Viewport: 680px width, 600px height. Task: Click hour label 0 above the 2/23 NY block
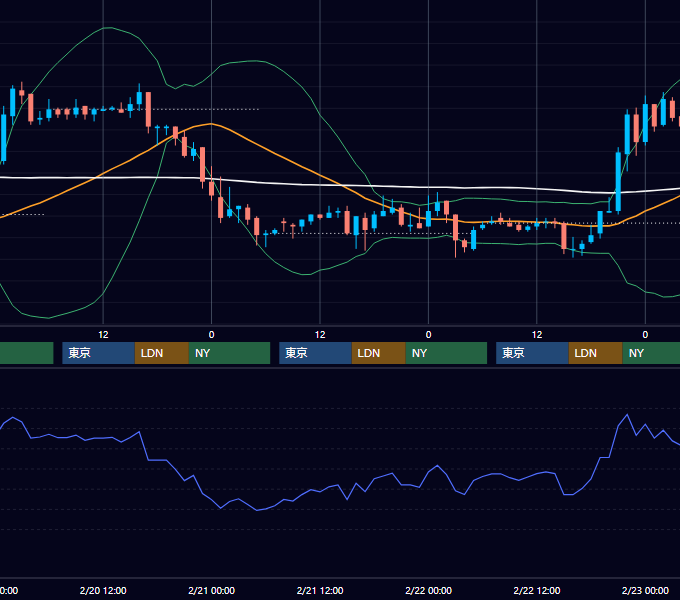[645, 335]
